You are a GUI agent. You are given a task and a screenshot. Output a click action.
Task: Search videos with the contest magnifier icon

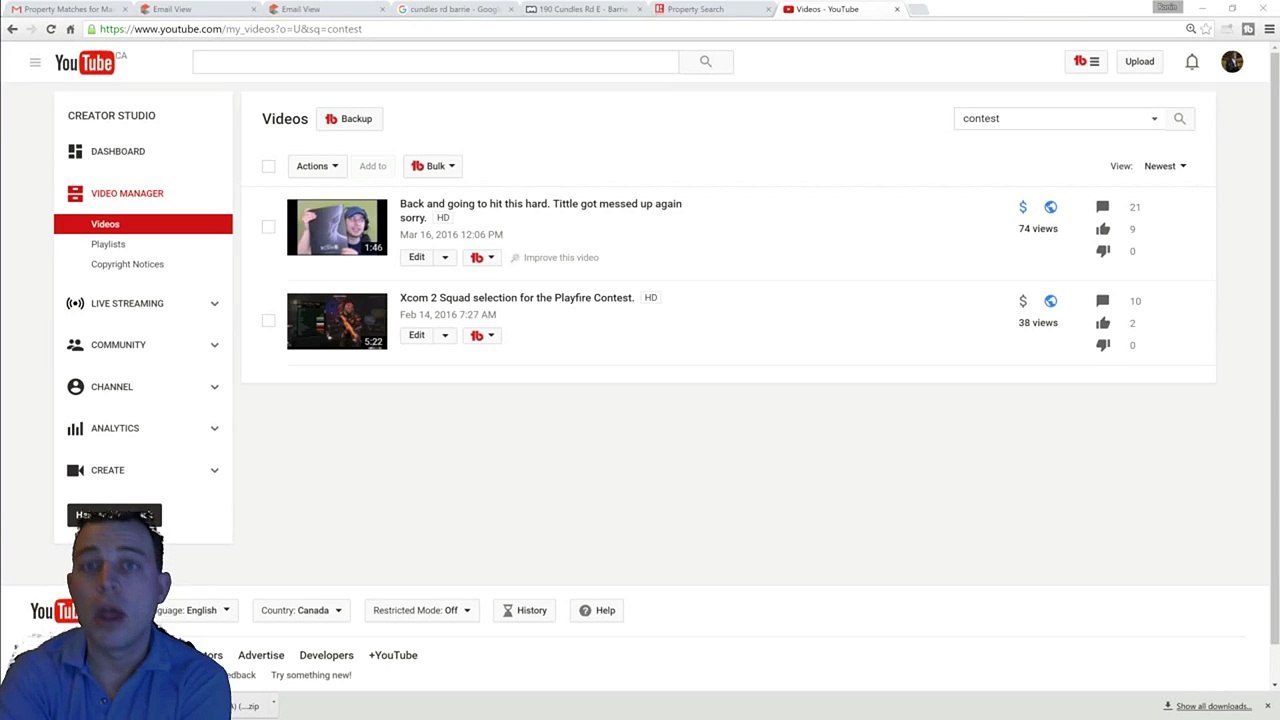coord(1180,119)
